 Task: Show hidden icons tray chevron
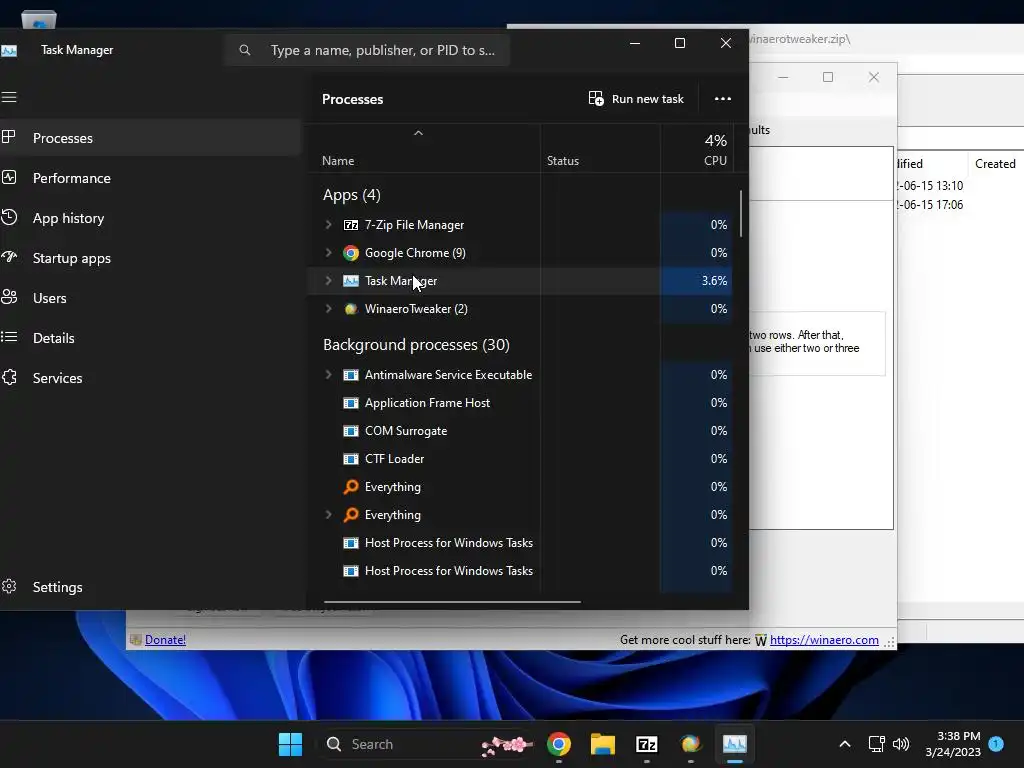[844, 744]
